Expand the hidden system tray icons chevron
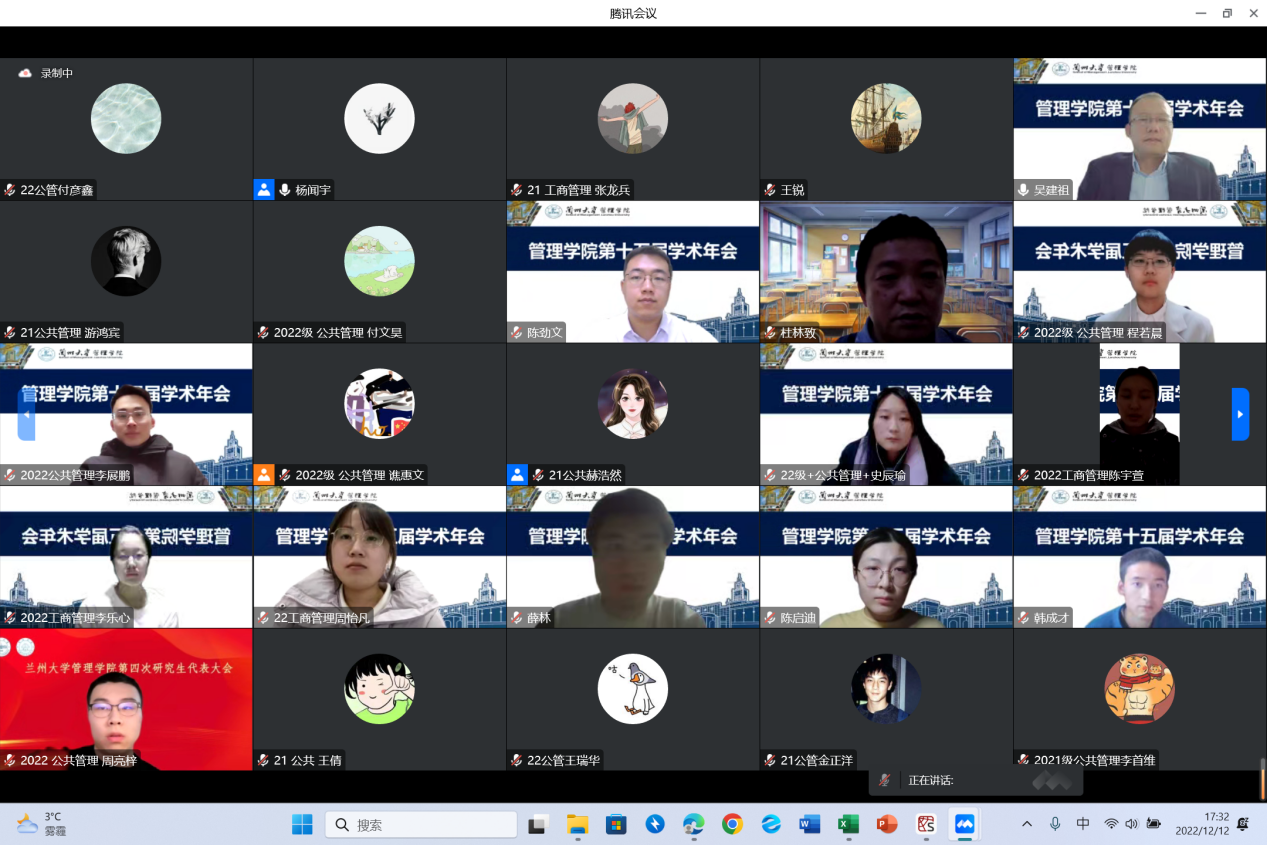 1027,824
